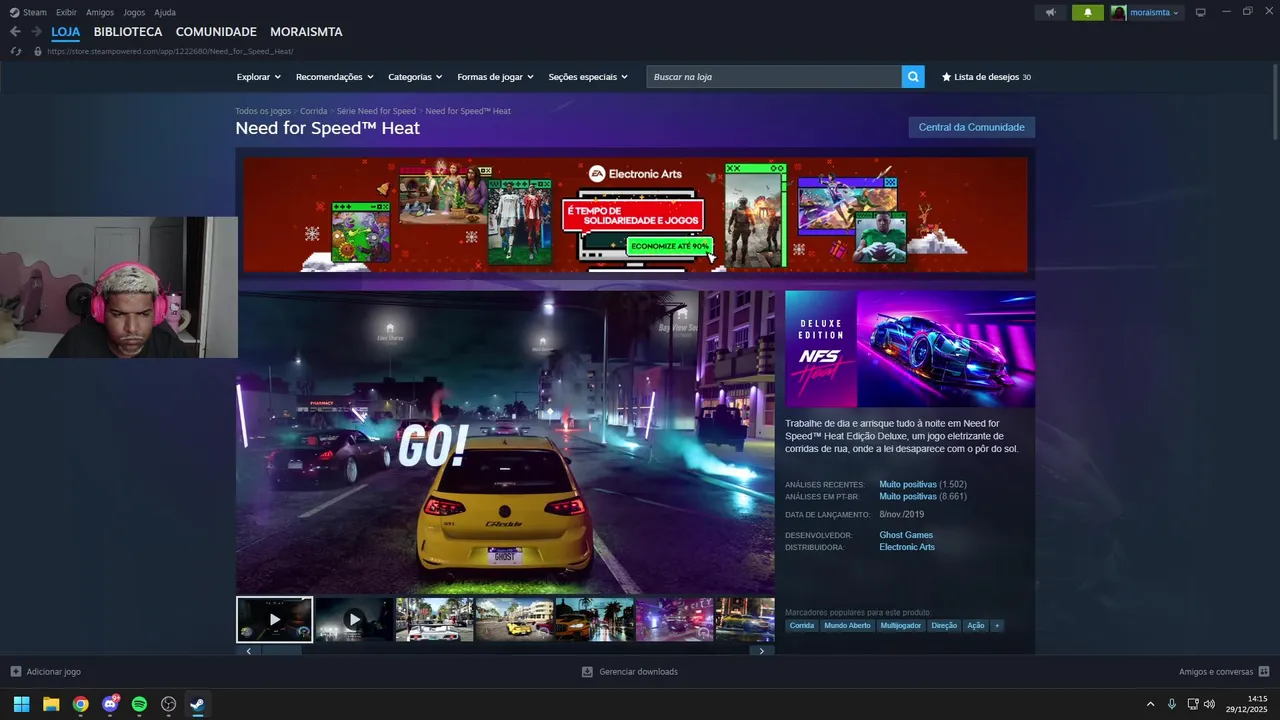Screen dimensions: 1280x720
Task: Open Spotify from the taskbar
Action: (139, 704)
